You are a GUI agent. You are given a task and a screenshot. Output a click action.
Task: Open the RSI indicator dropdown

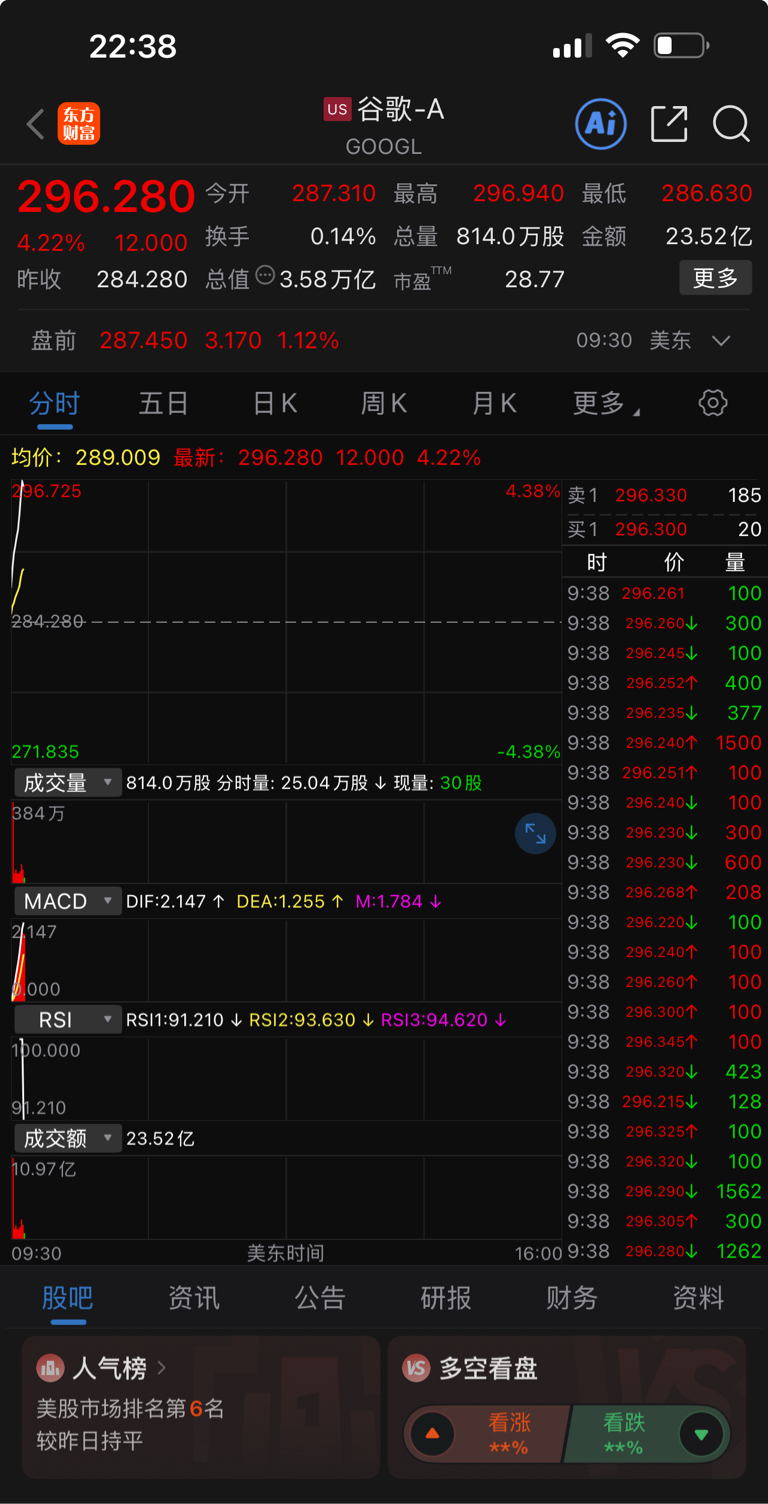pos(68,1020)
